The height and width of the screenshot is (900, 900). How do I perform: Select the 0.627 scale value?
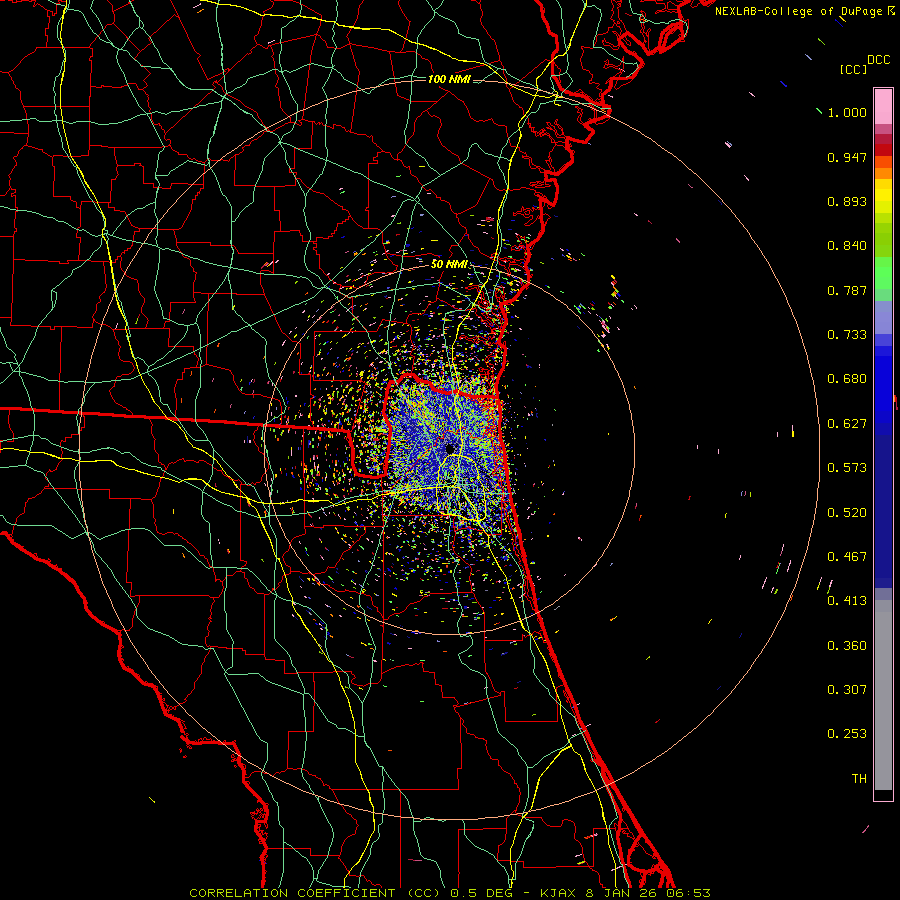point(847,424)
